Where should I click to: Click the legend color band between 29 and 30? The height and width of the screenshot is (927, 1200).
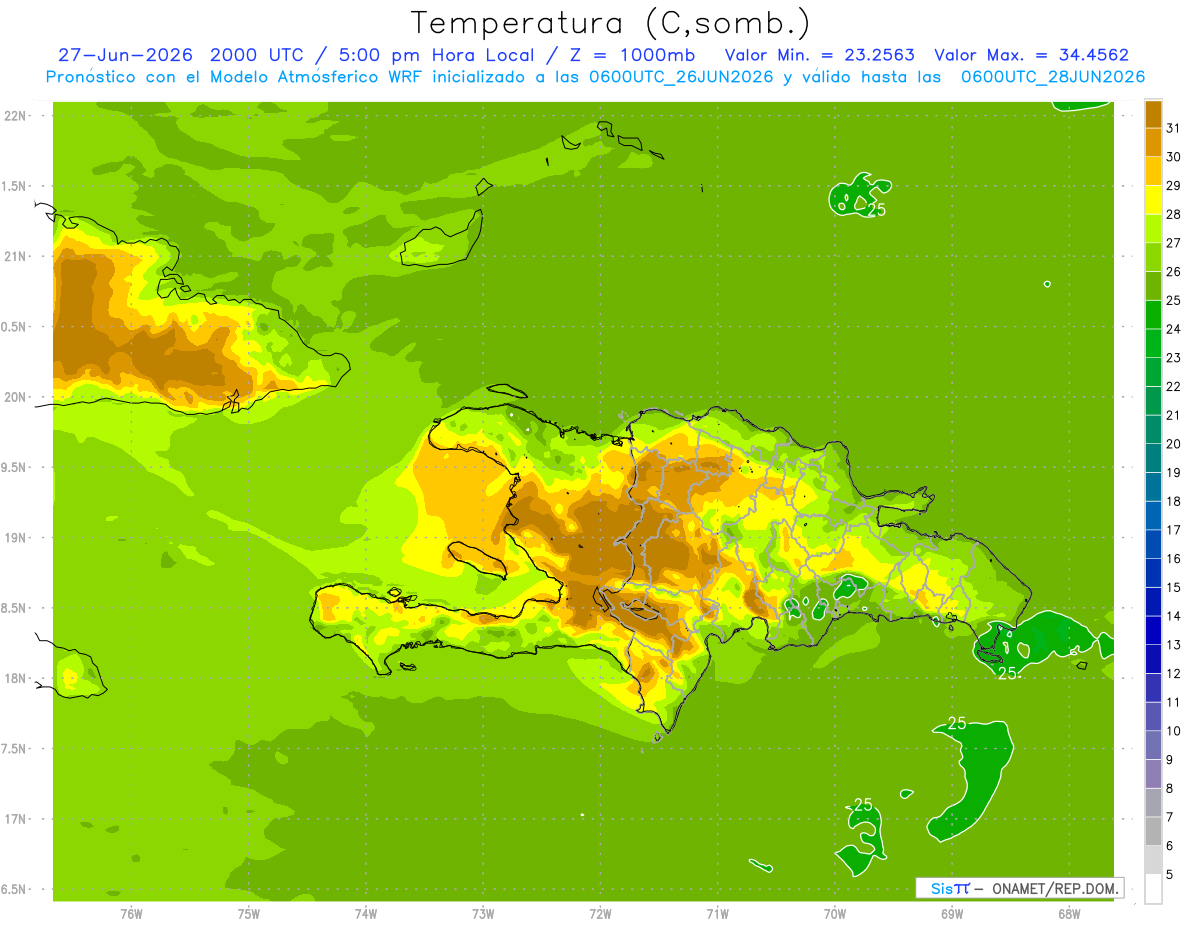tap(1153, 171)
